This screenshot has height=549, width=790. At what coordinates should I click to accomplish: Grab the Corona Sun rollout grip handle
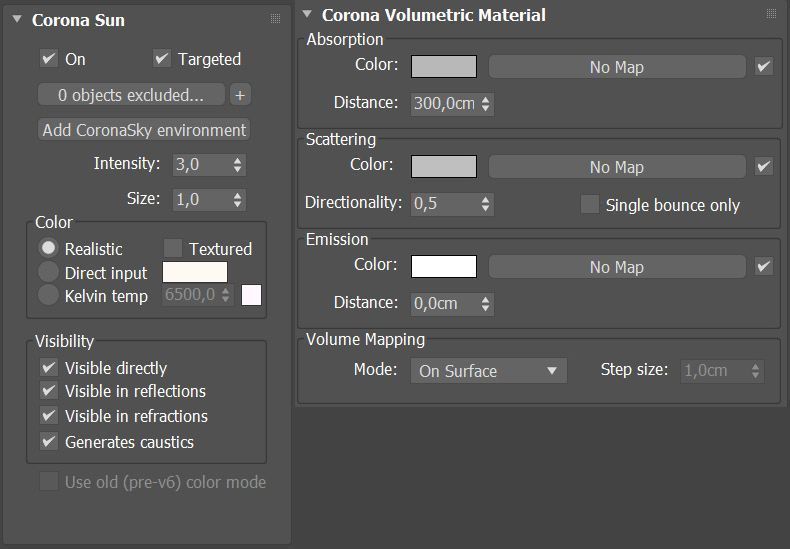click(x=275, y=19)
